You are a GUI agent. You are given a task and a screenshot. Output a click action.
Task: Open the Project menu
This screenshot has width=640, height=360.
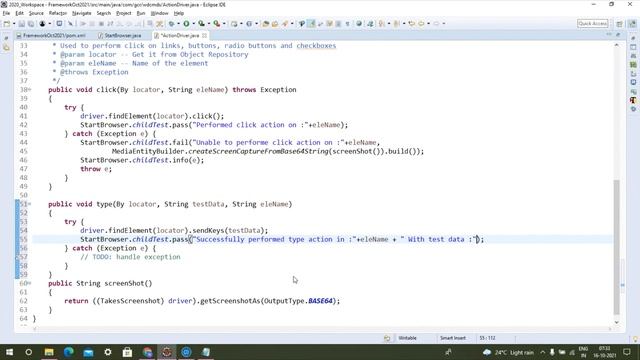(x=123, y=13)
